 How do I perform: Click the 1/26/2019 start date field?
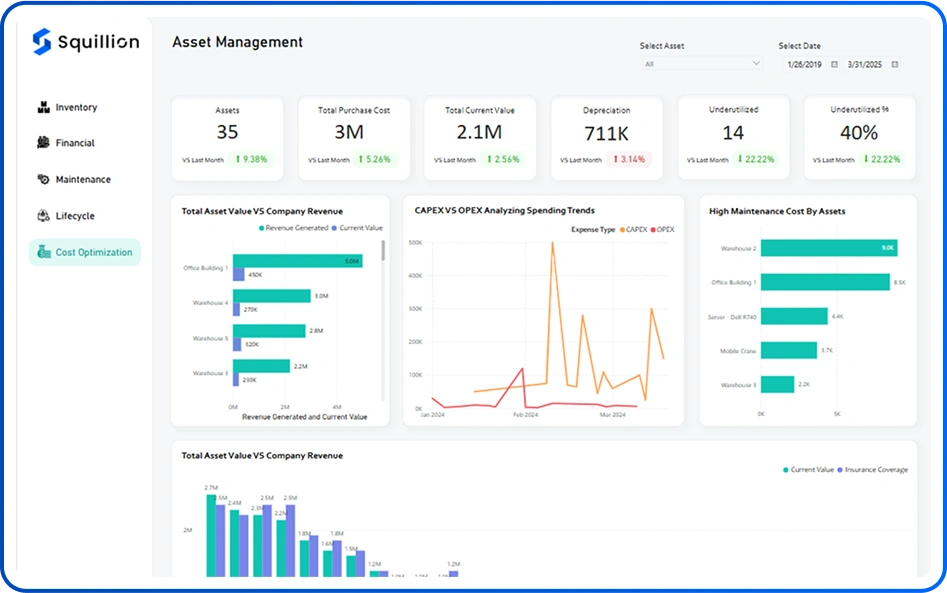tap(805, 64)
